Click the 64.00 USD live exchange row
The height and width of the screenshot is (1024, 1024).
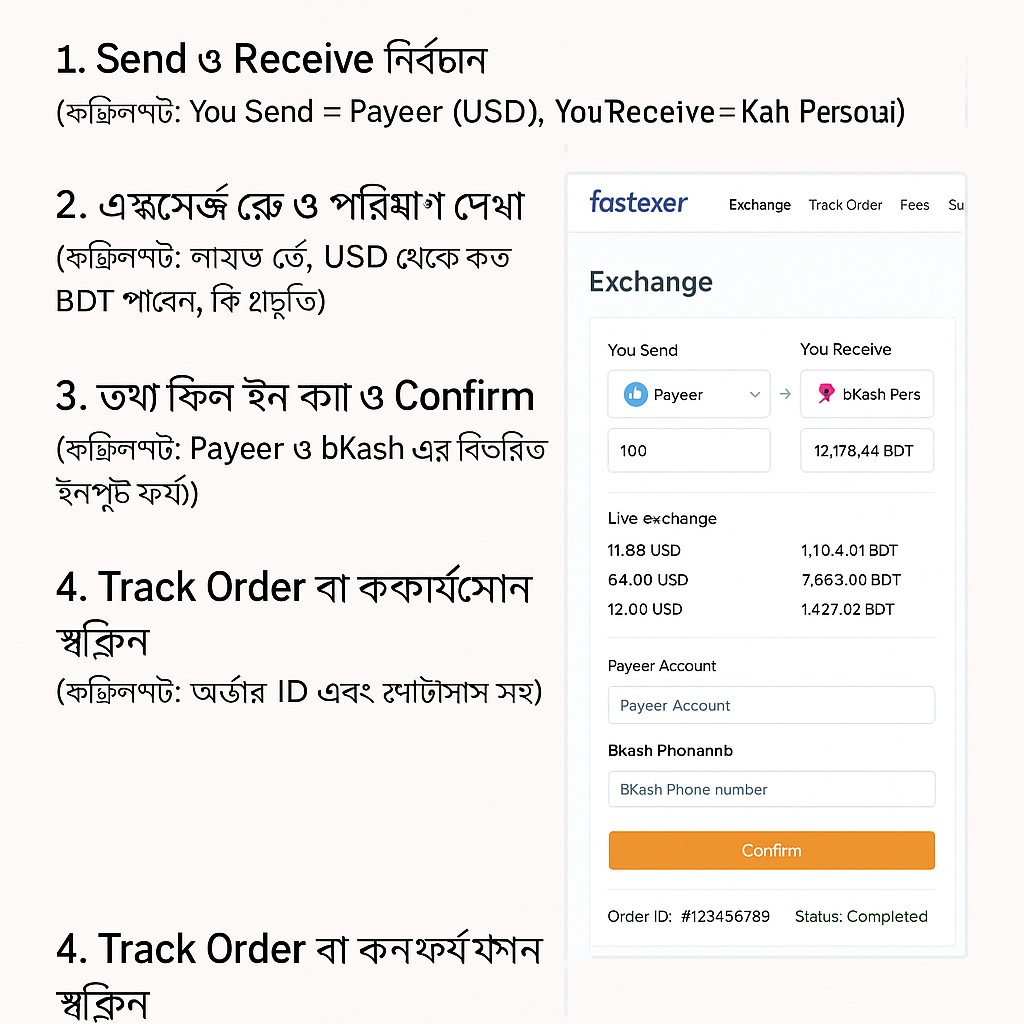[754, 580]
